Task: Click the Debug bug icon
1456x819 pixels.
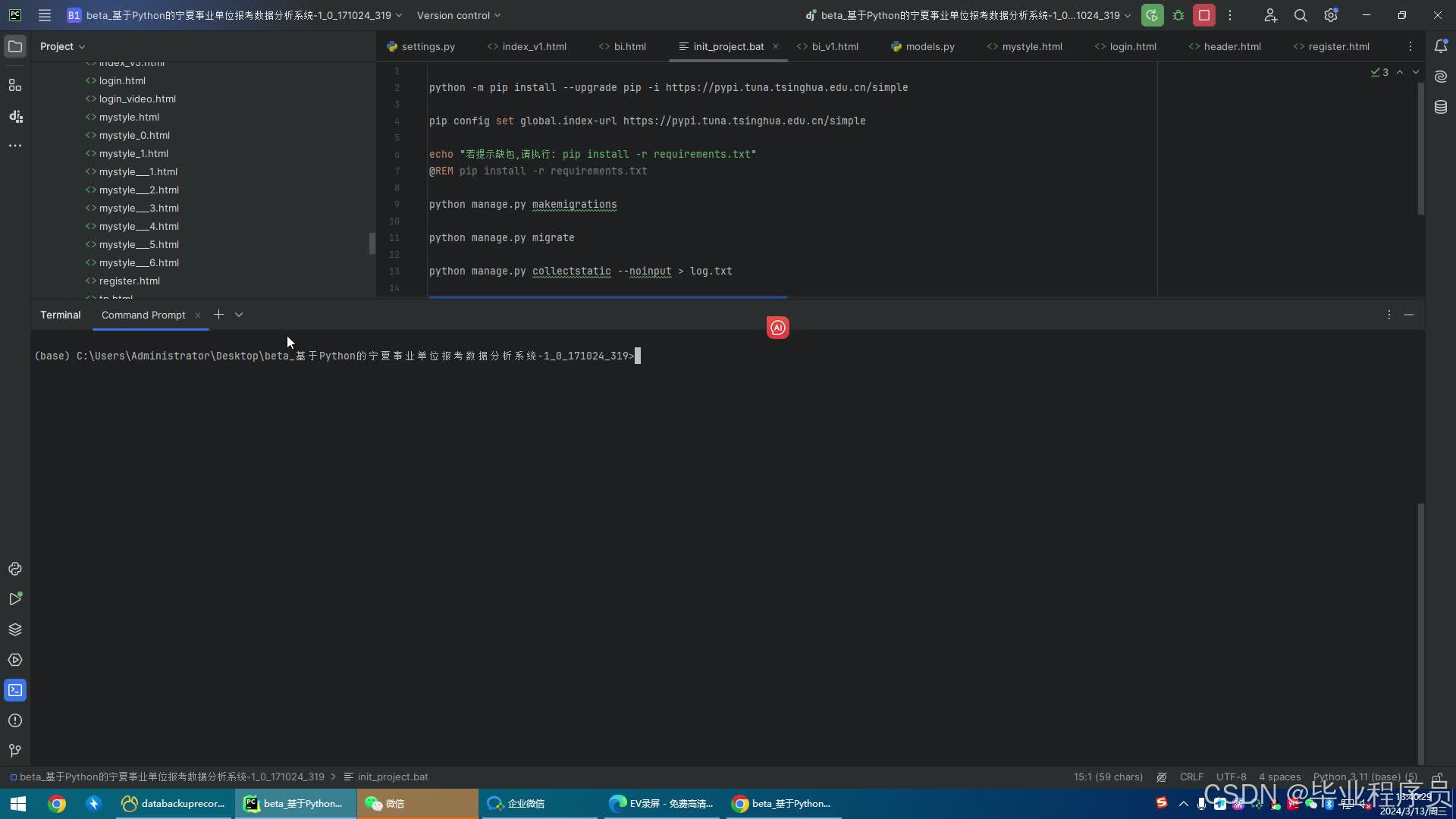Action: point(1178,15)
